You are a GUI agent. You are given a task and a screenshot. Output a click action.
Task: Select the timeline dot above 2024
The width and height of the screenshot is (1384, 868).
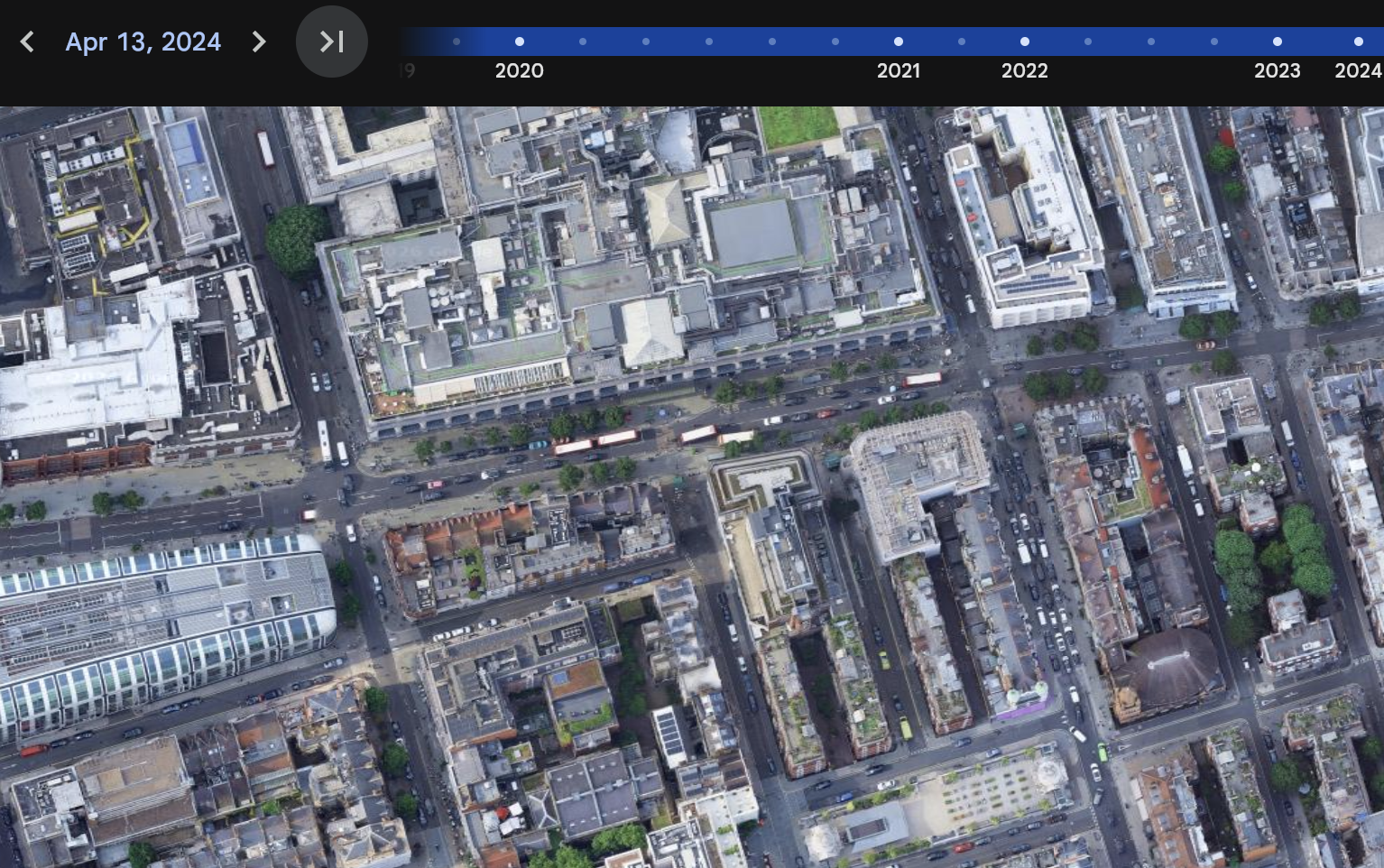coord(1359,42)
